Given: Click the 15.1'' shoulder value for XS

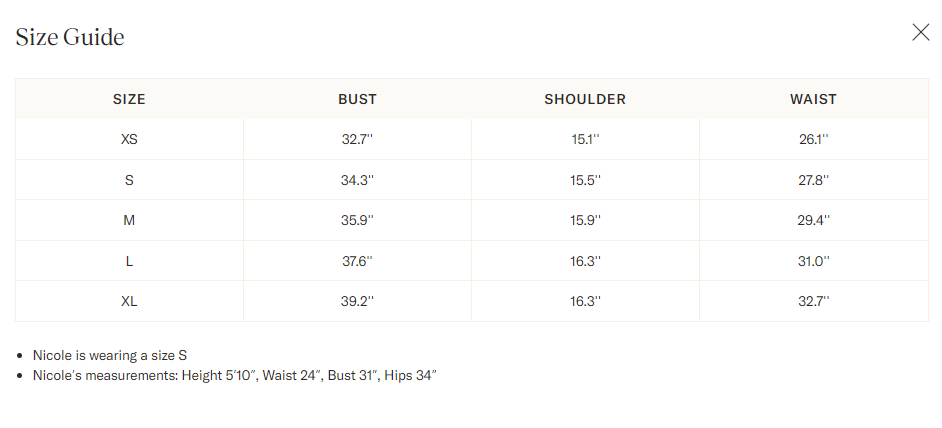Looking at the screenshot, I should tap(585, 139).
